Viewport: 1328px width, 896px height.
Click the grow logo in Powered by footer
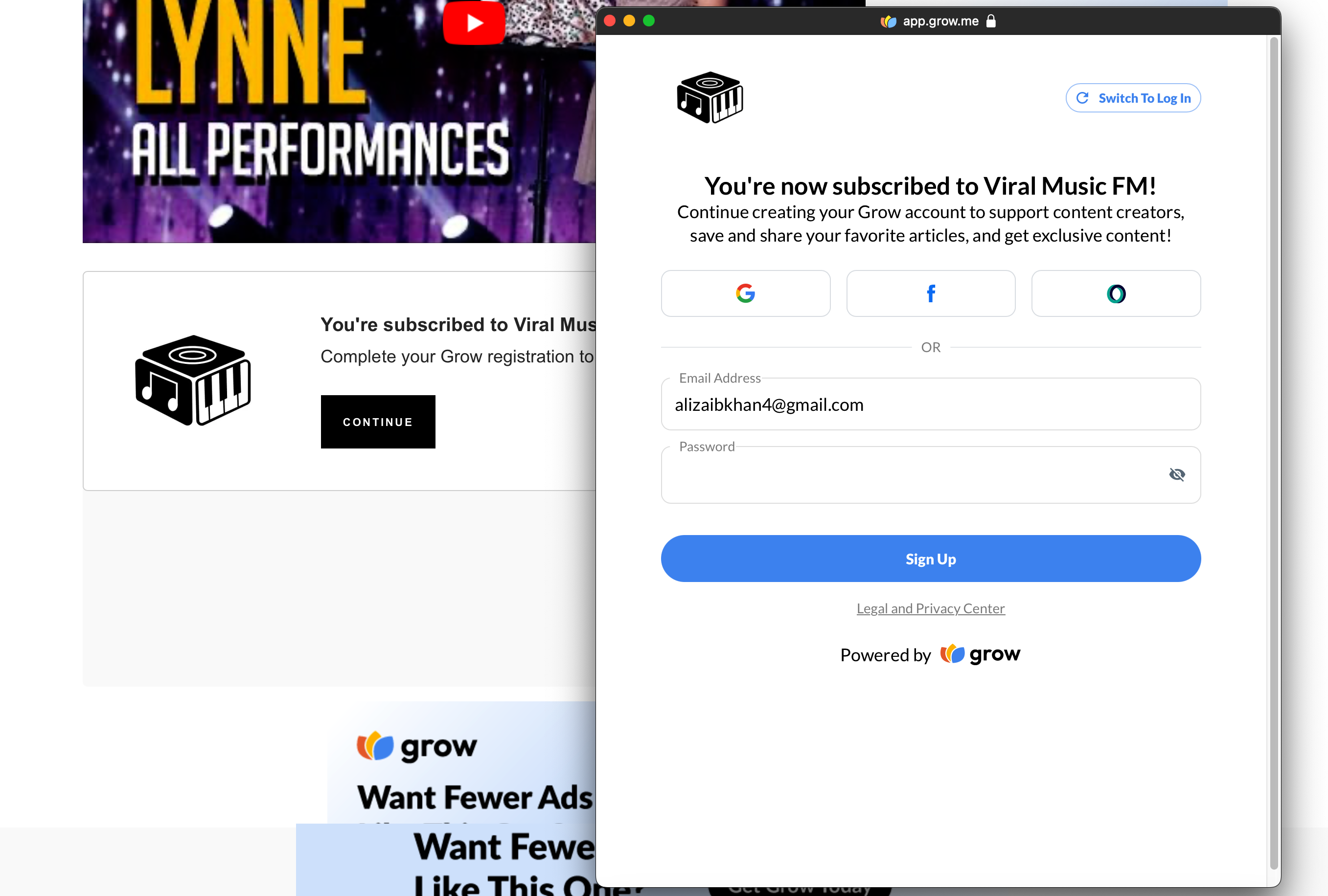[x=981, y=654]
